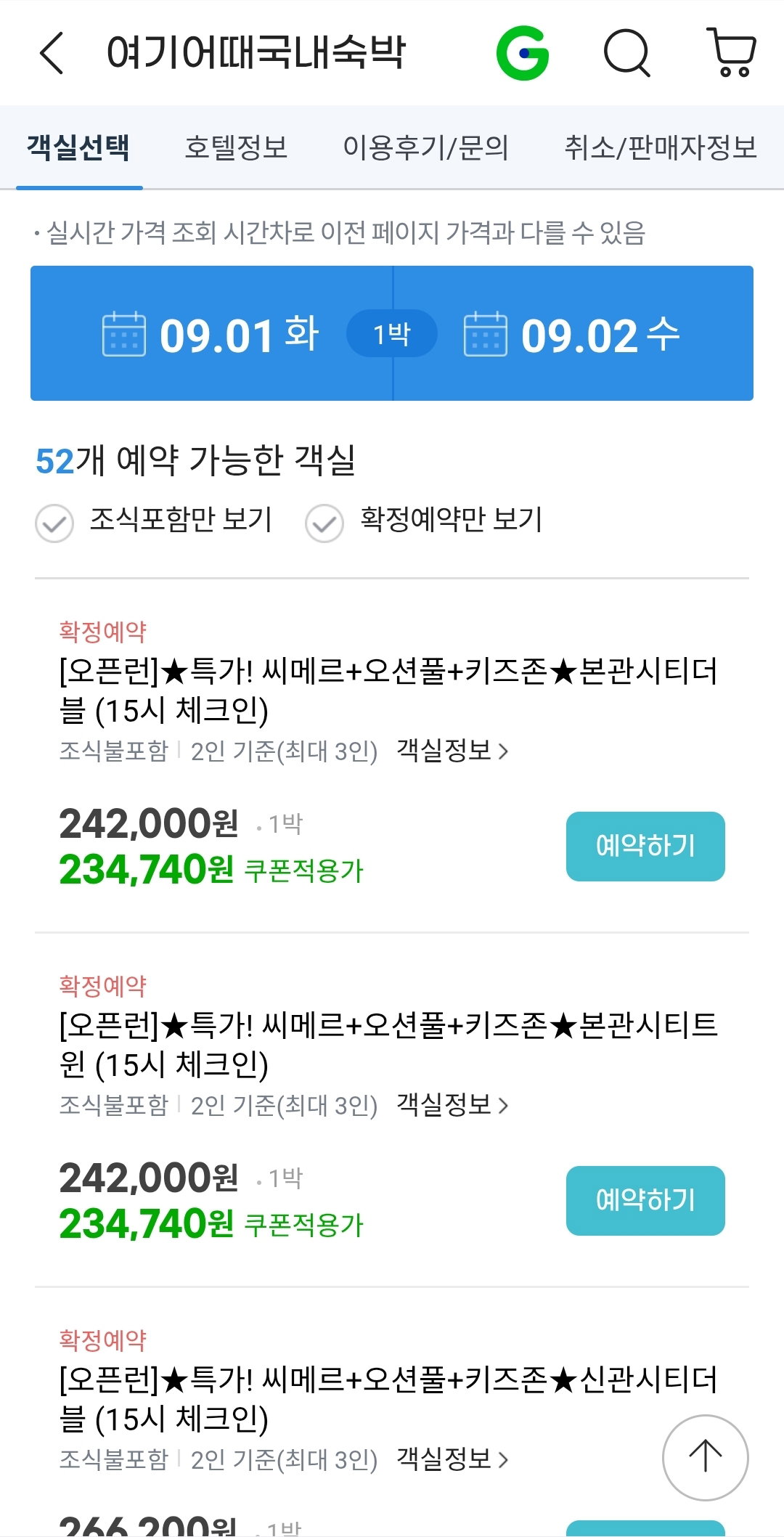Screen dimensions: 784x1537
Task: Select the 객실선택 tab
Action: [x=78, y=147]
